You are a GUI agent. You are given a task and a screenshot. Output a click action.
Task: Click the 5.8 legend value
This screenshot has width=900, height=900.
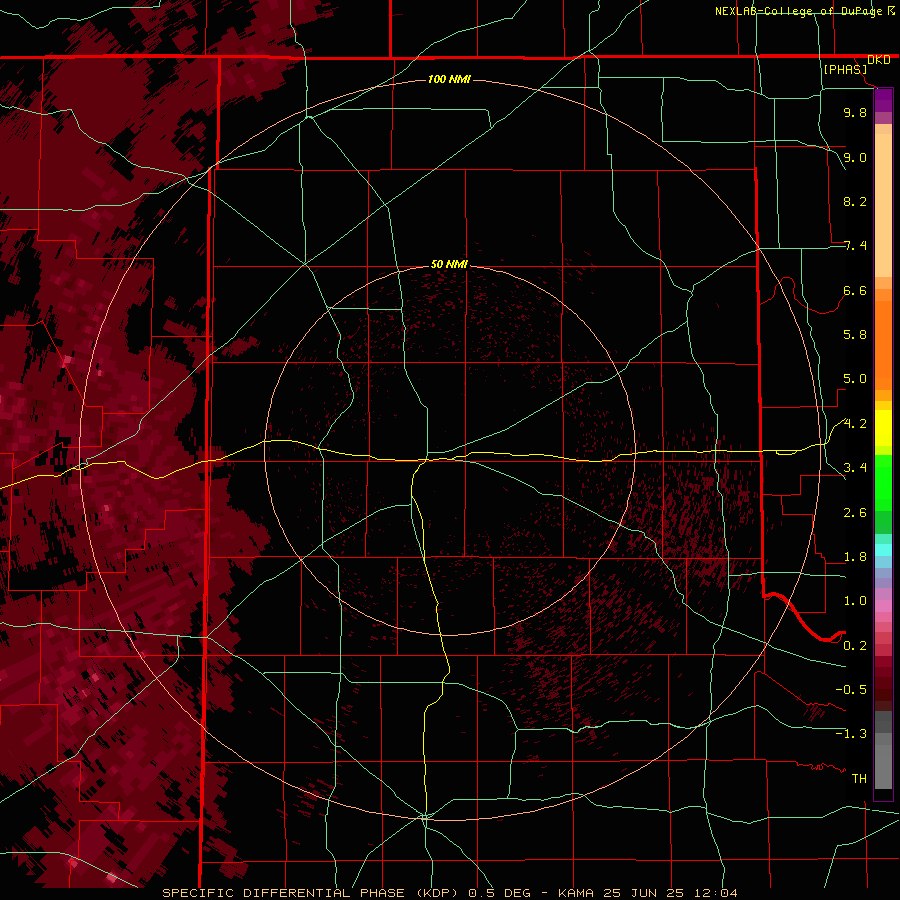coord(855,335)
